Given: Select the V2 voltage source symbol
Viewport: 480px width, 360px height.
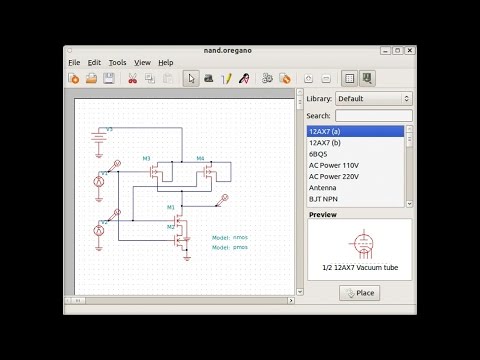Looking at the screenshot, I should click(x=99, y=231).
